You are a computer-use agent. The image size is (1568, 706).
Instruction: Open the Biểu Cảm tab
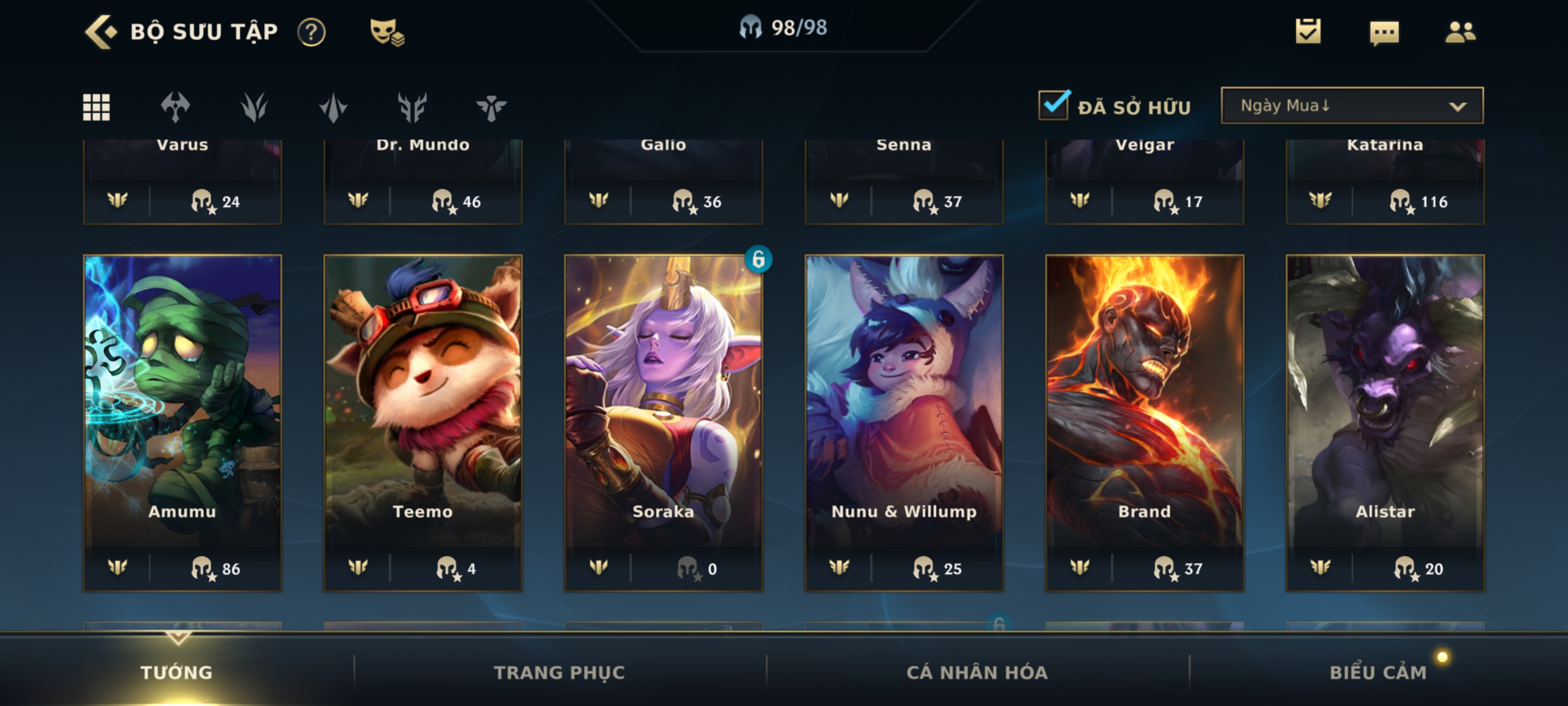[1378, 672]
